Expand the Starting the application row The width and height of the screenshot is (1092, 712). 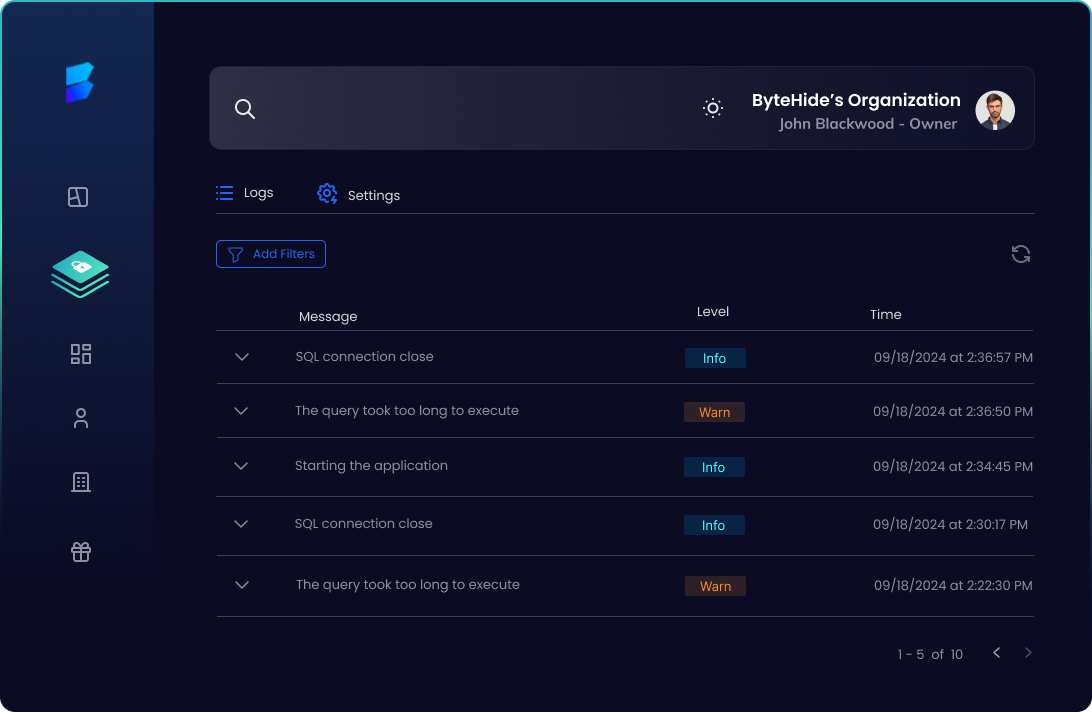(x=241, y=466)
